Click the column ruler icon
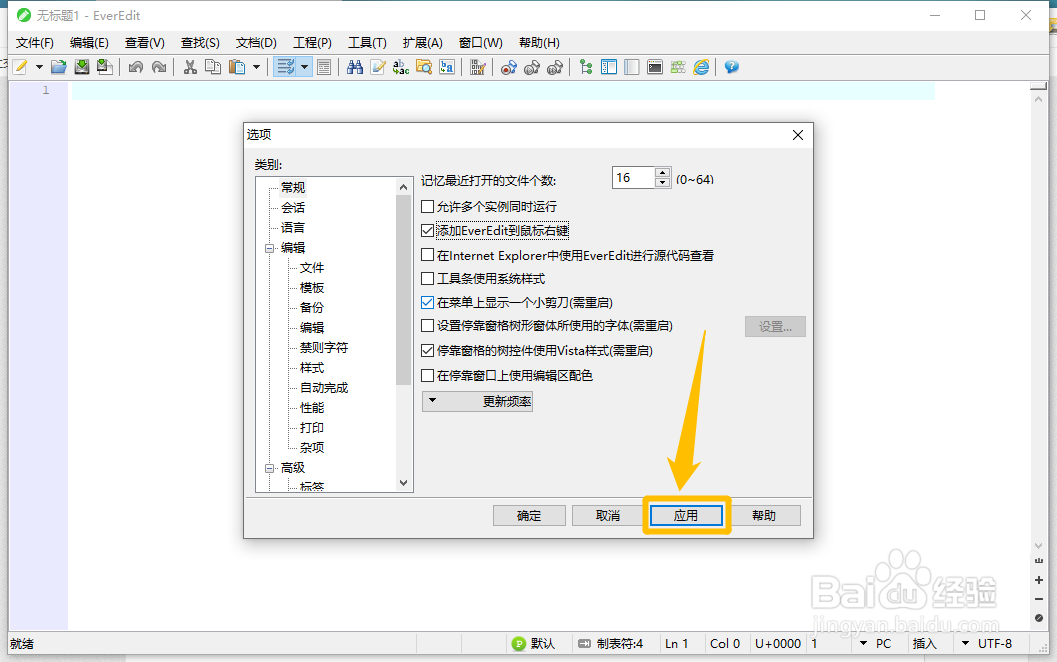1057x662 pixels. click(x=477, y=67)
